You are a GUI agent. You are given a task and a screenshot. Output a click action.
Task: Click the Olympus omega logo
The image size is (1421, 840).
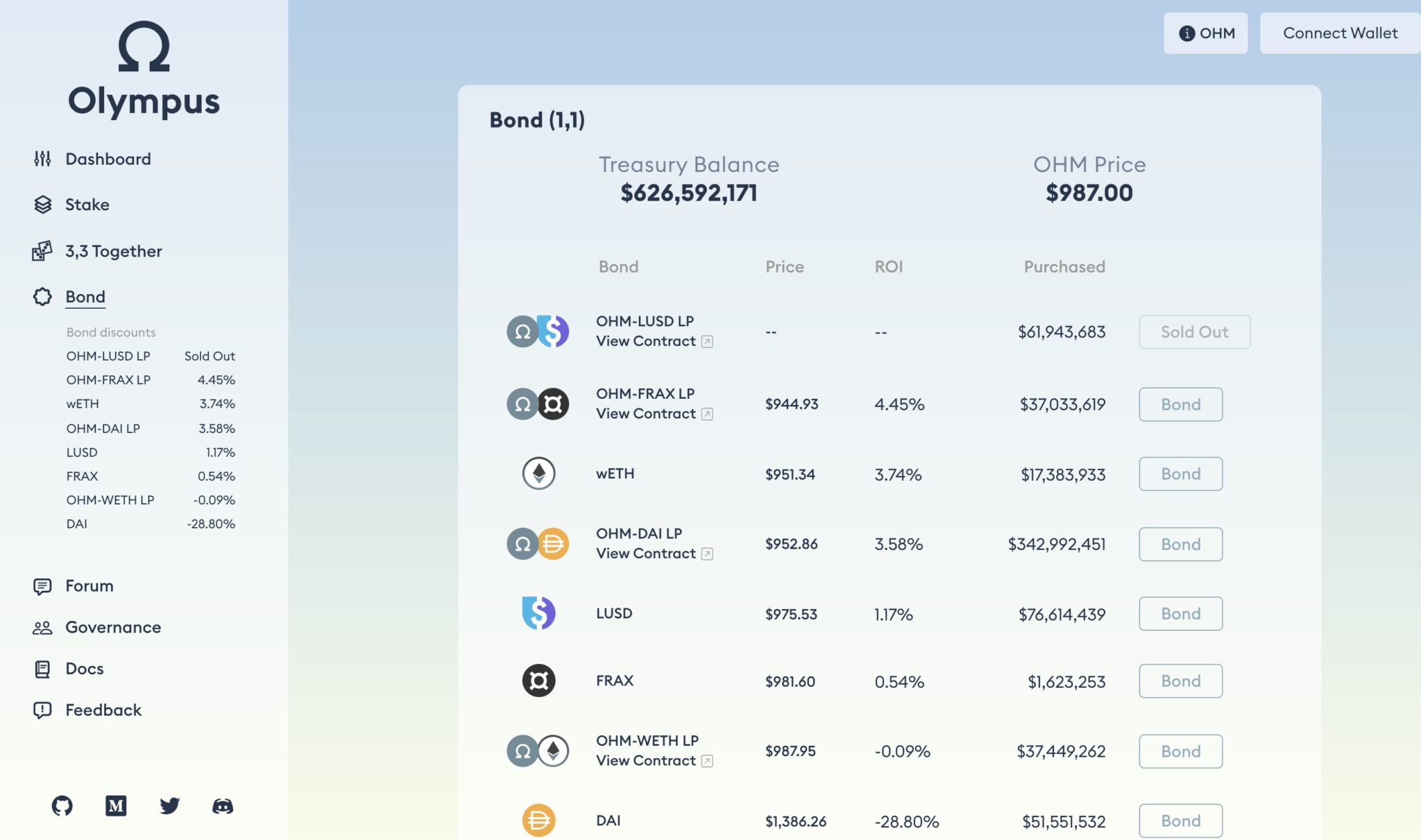pos(144,46)
